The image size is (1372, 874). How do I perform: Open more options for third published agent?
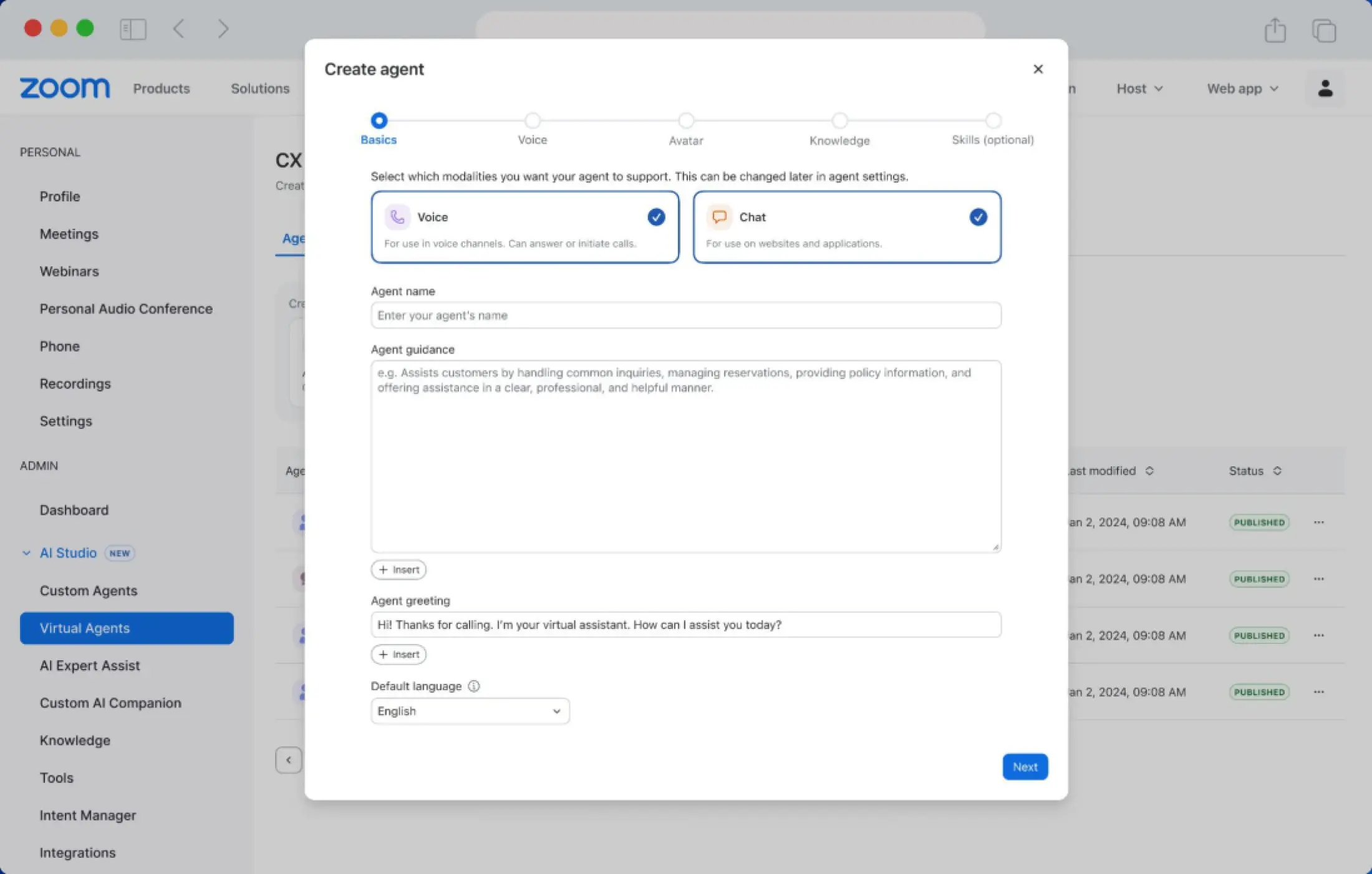coord(1318,635)
